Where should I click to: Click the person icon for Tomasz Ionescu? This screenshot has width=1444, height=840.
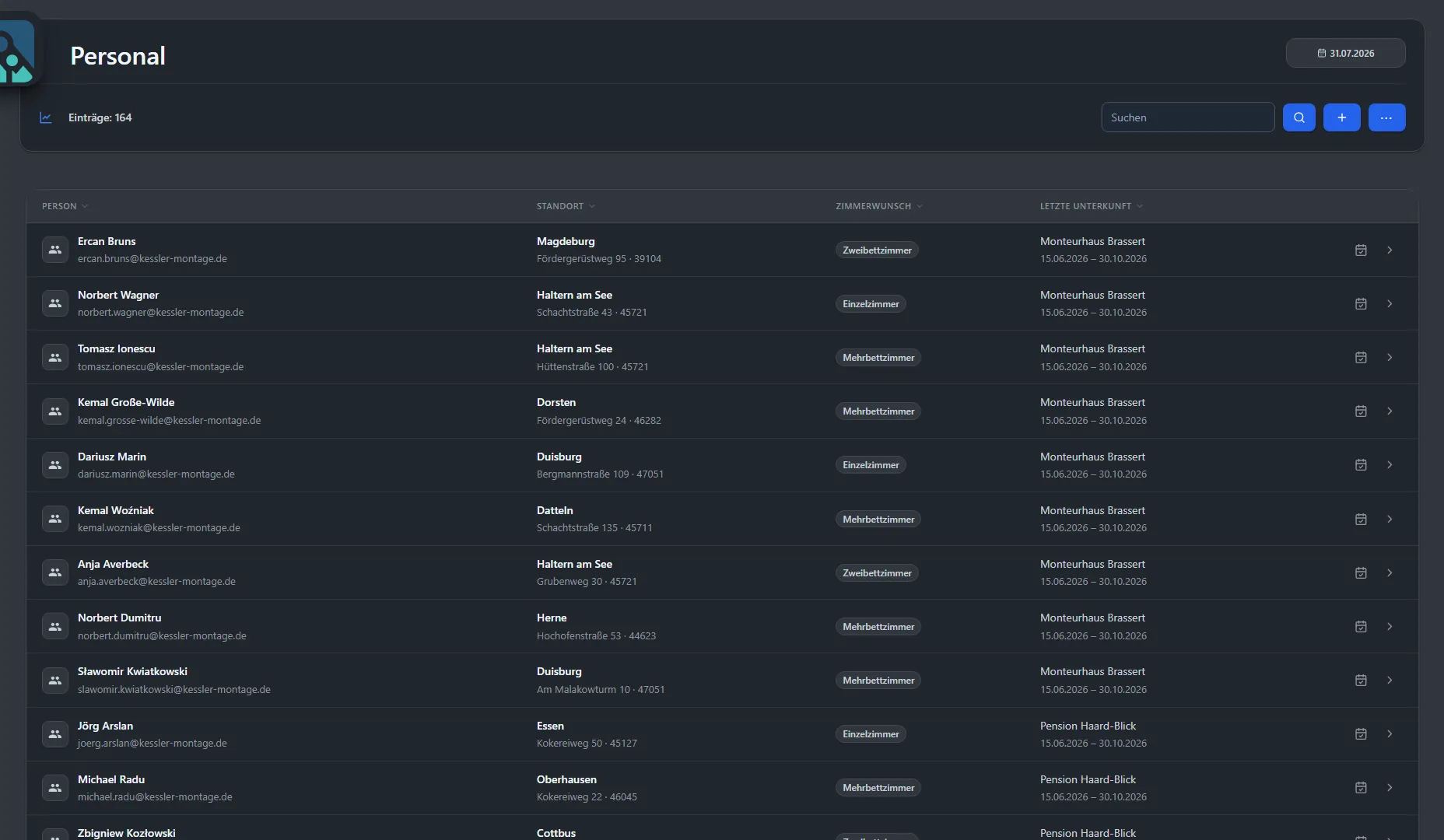coord(55,357)
